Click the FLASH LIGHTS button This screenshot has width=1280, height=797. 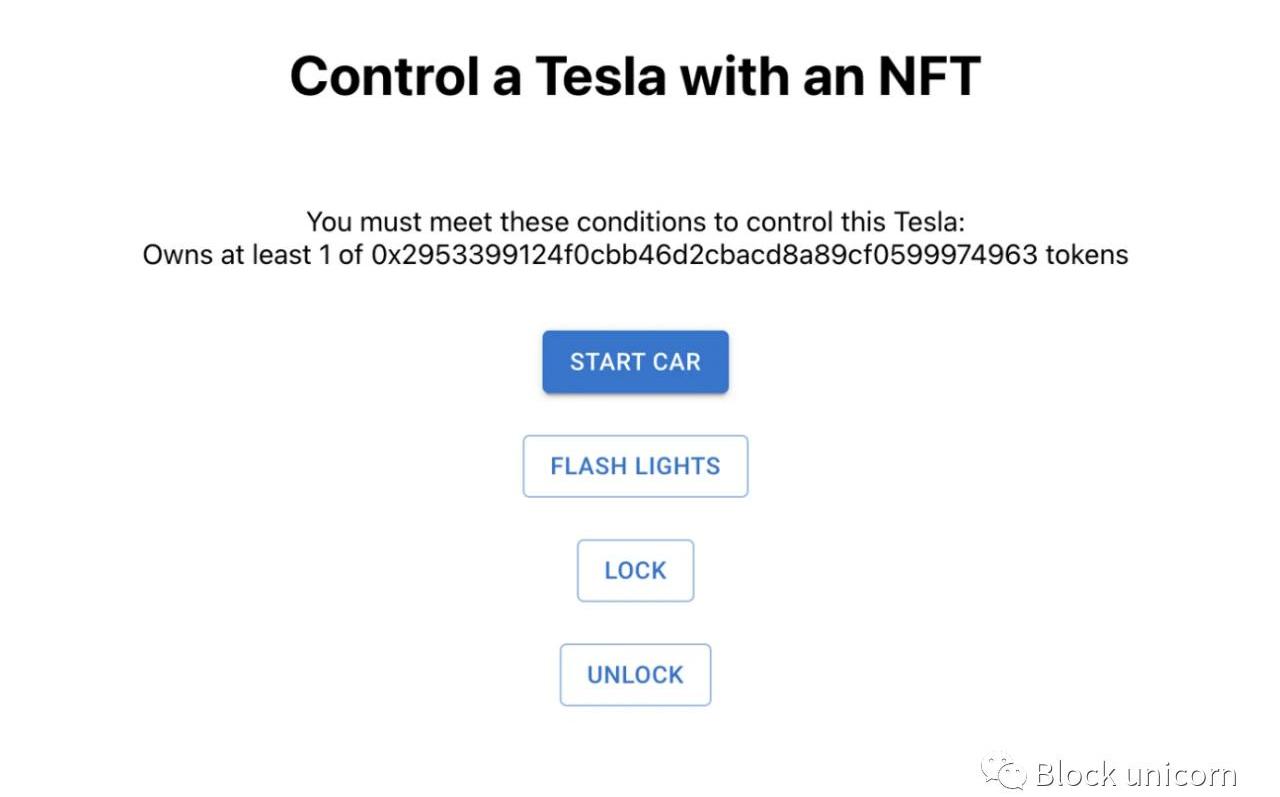pyautogui.click(x=635, y=466)
